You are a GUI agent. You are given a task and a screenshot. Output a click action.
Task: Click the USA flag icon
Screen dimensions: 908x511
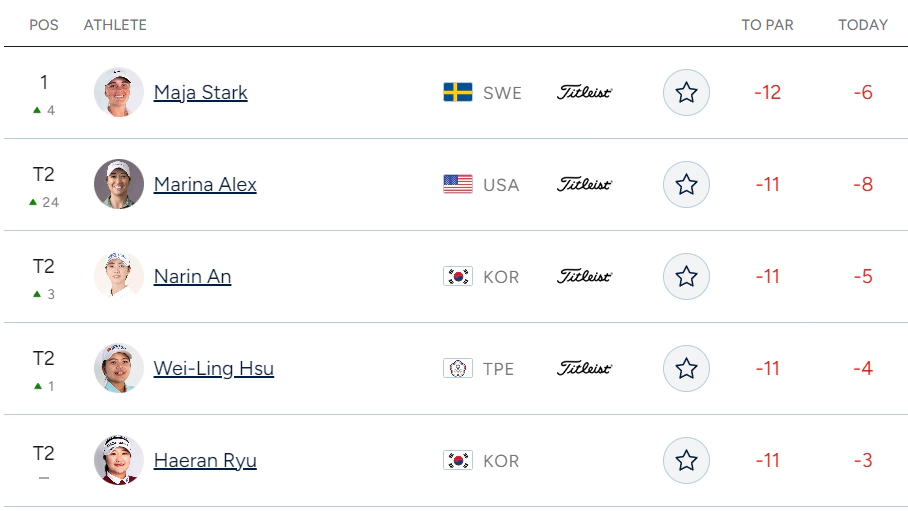click(458, 184)
